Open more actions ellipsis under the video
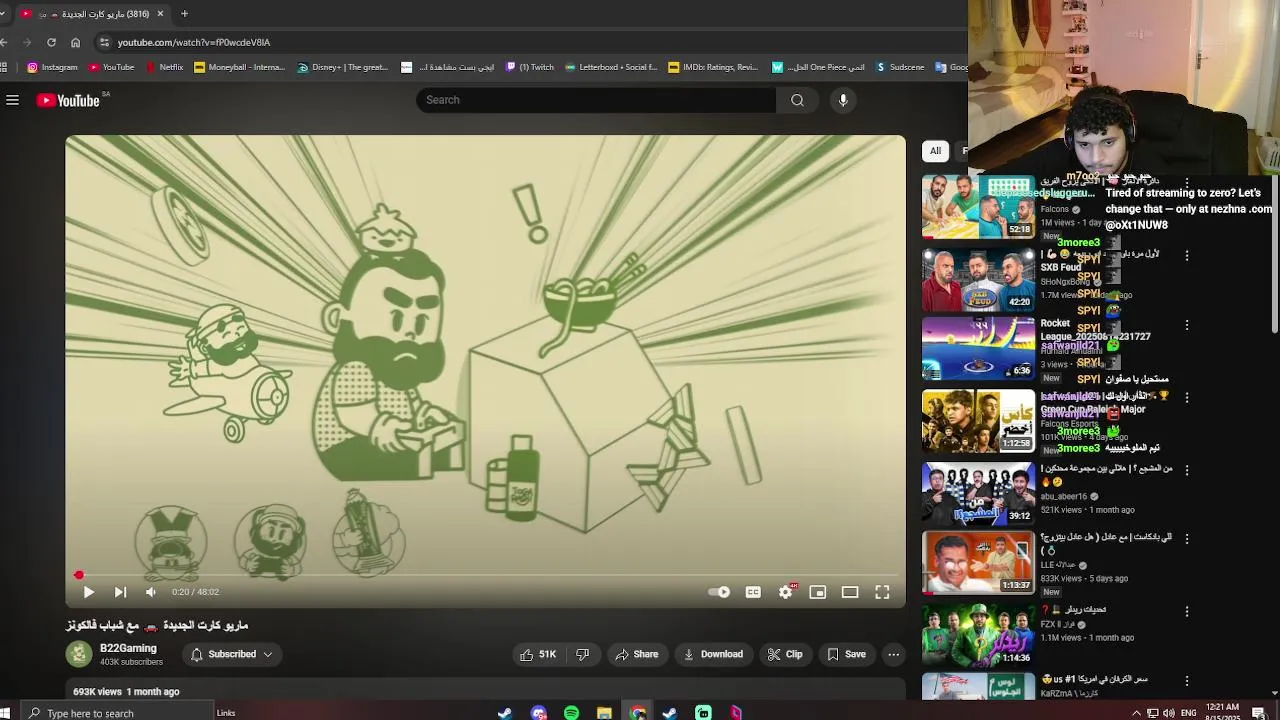Screen dimensions: 1280x720 pyautogui.click(x=894, y=654)
